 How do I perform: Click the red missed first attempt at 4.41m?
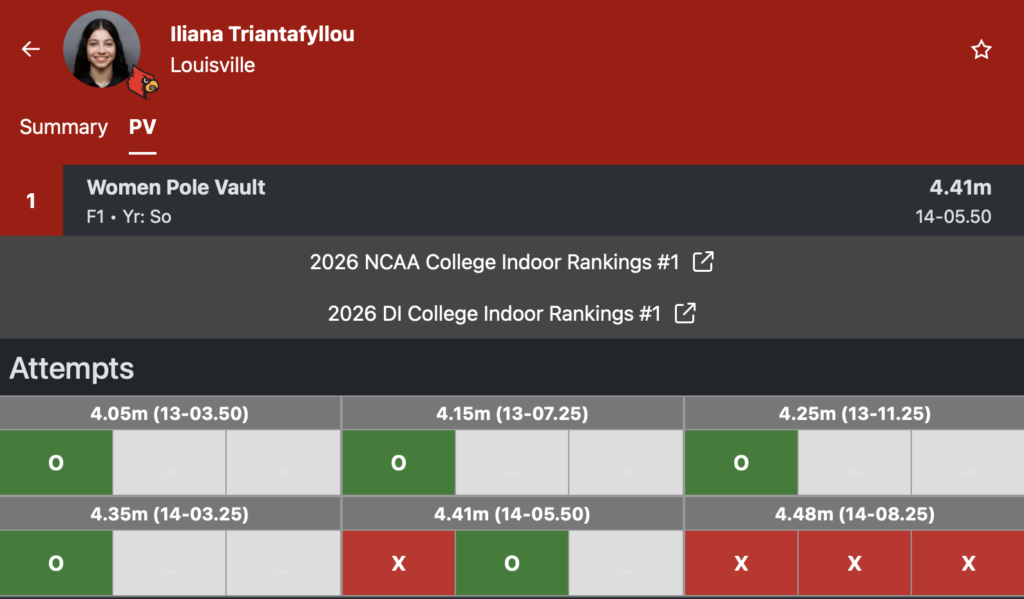point(398,563)
